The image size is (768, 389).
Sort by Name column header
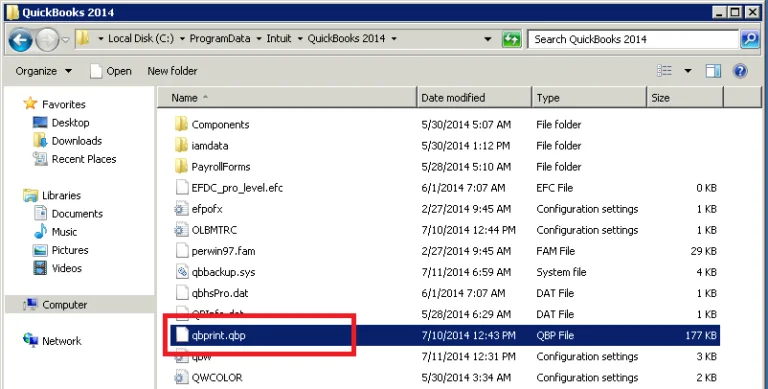pyautogui.click(x=287, y=97)
